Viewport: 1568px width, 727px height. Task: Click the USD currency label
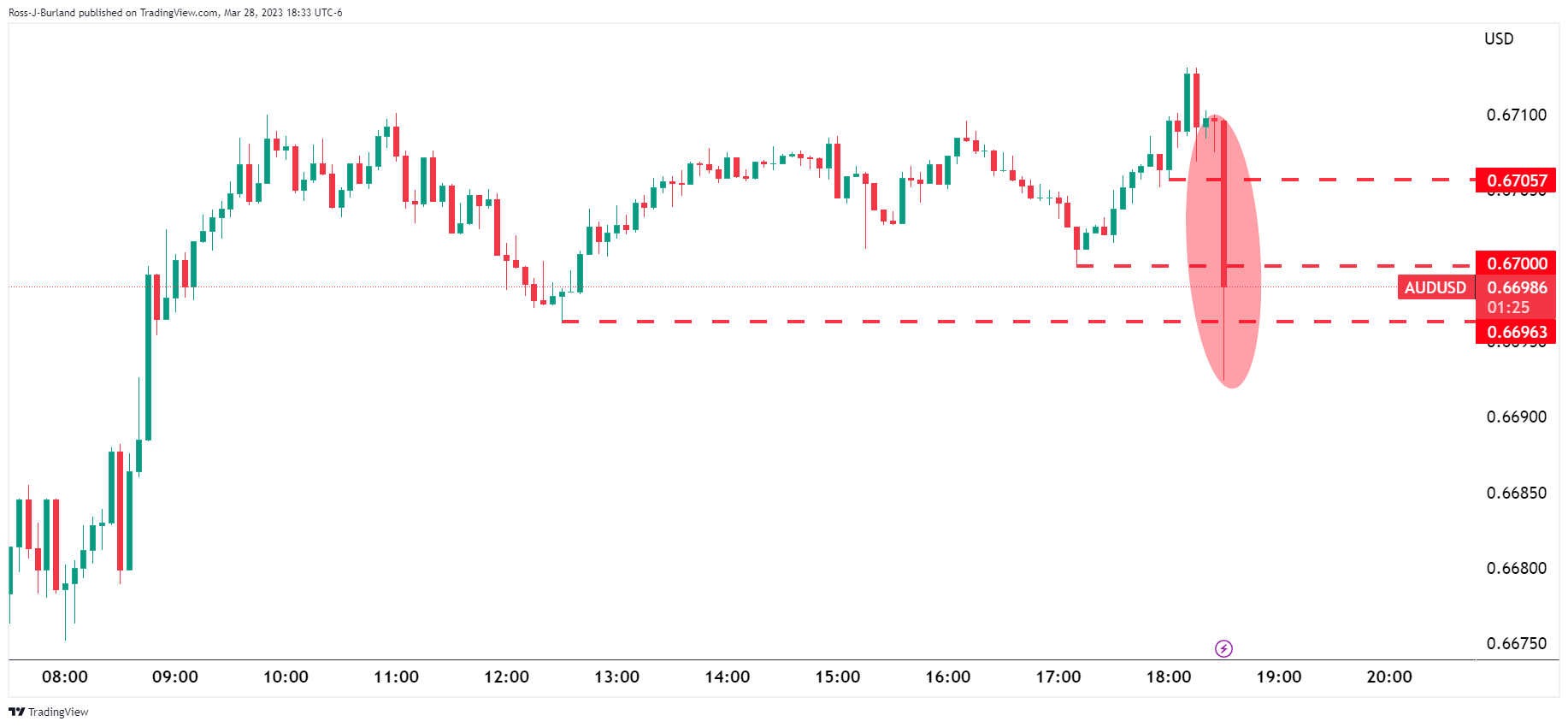click(1498, 38)
